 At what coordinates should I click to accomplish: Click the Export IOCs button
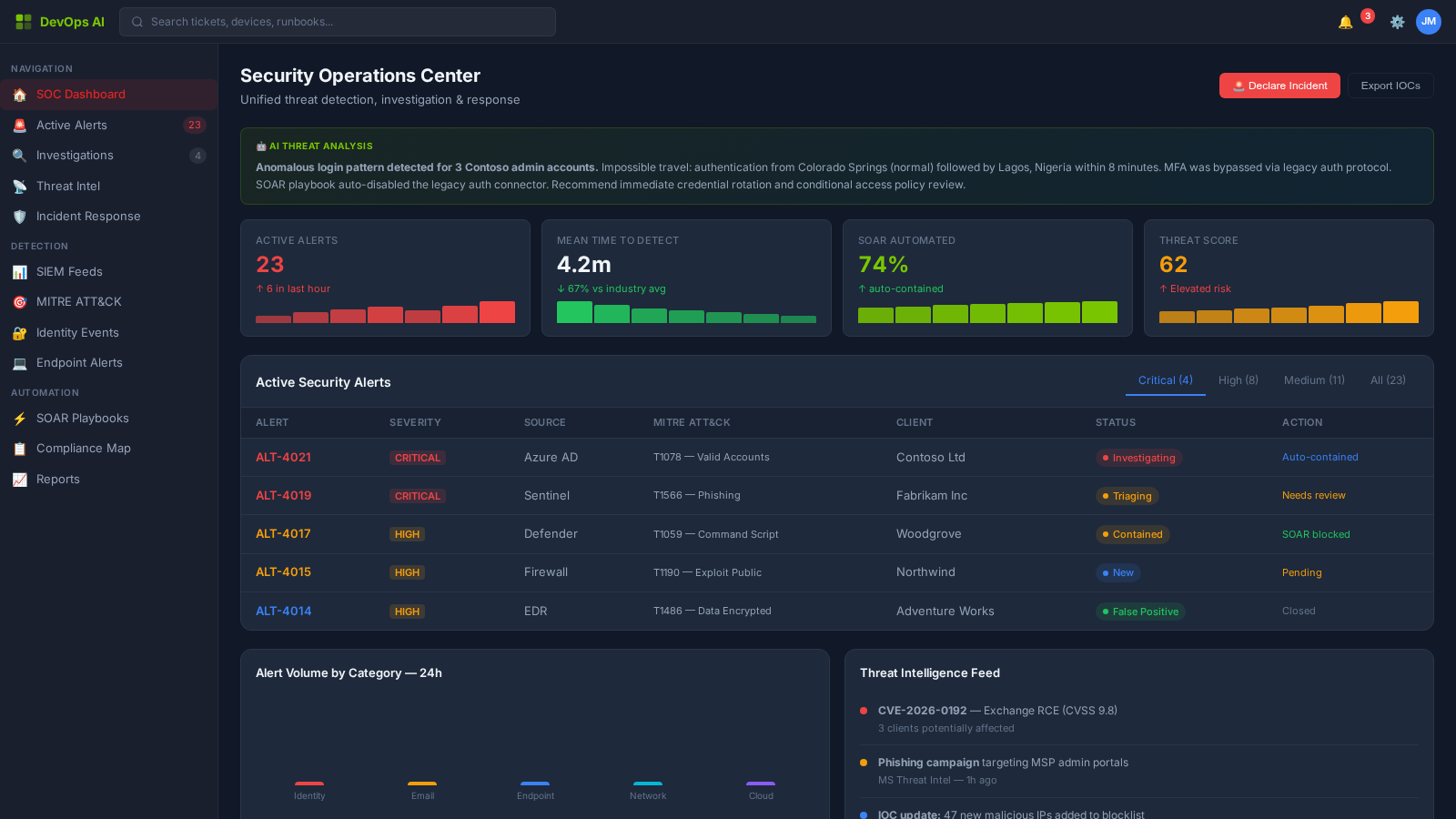tap(1390, 85)
